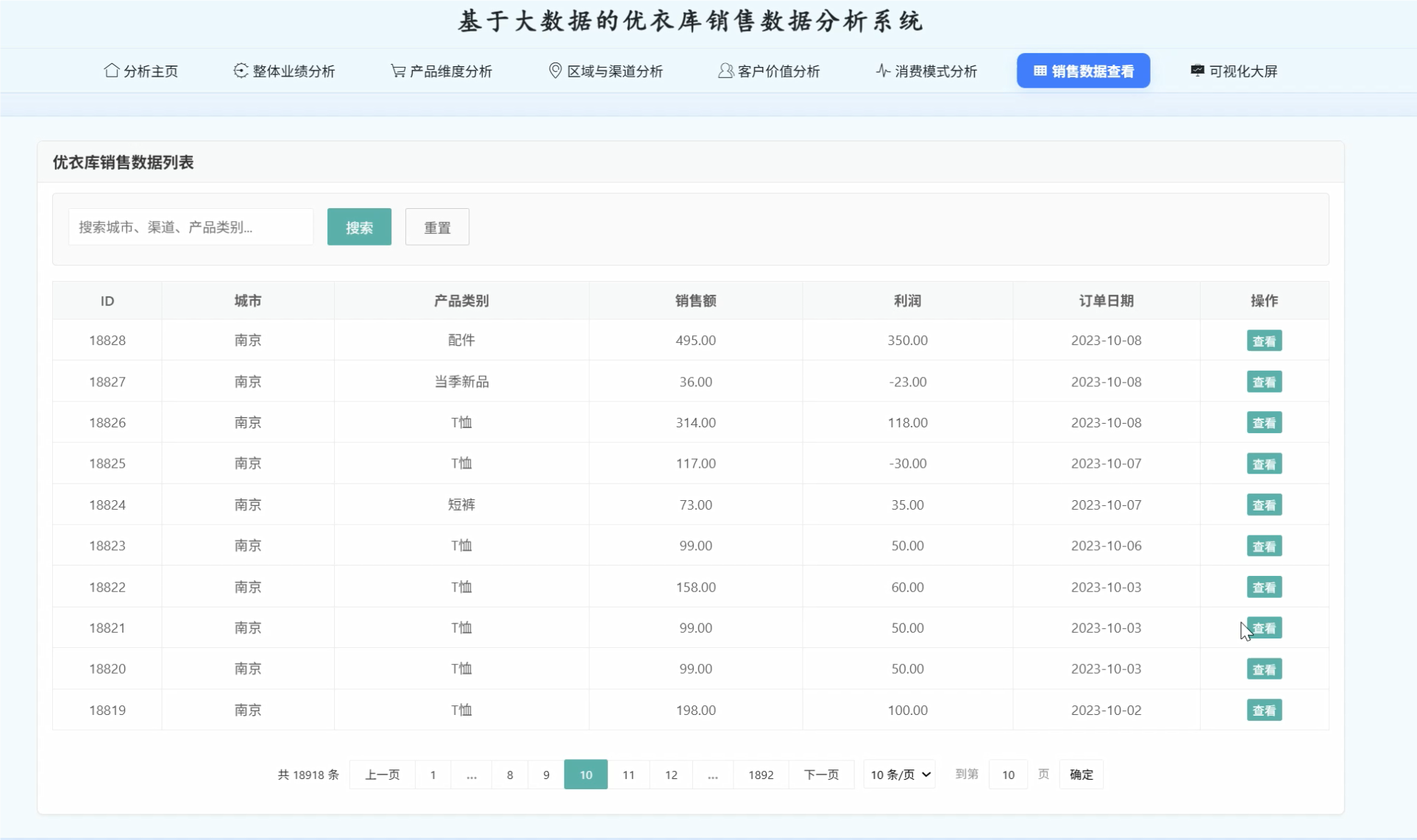Click the shopping cart icon beside 产品维度分析
Image resolution: width=1417 pixels, height=840 pixels.
(x=398, y=71)
